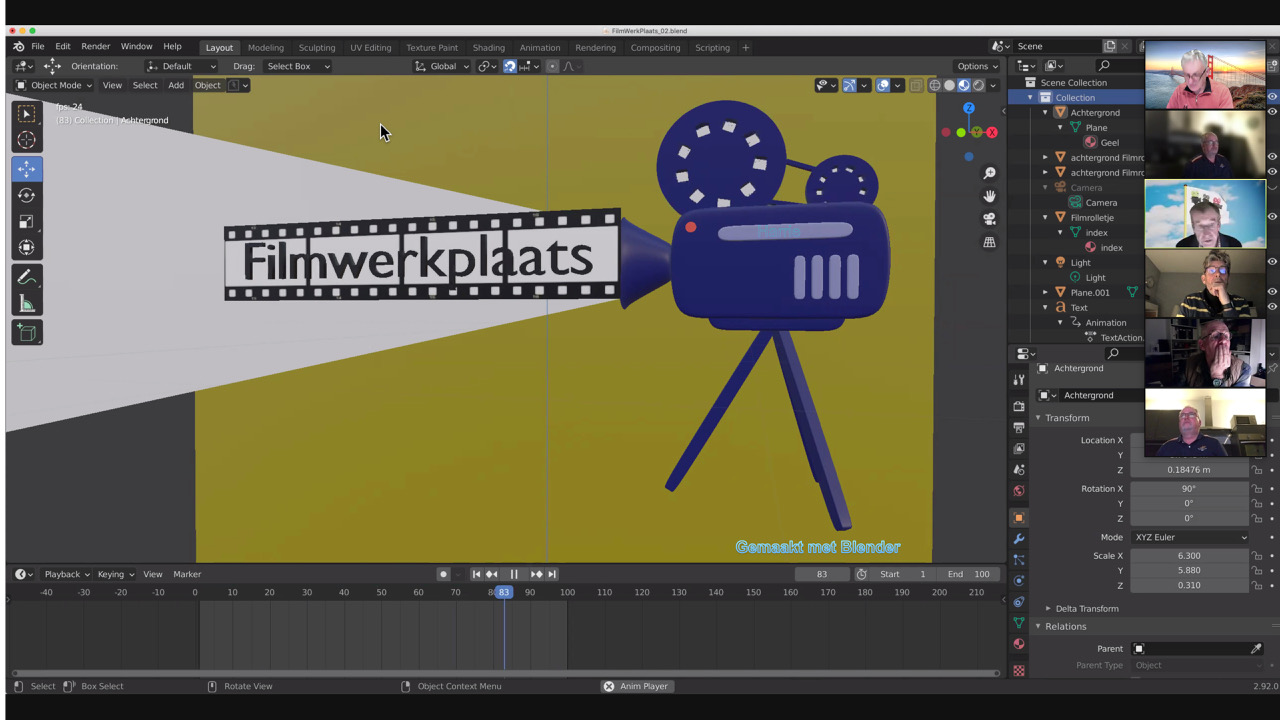
Task: Switch to orthographic/perspective grid view icon
Action: 989,242
